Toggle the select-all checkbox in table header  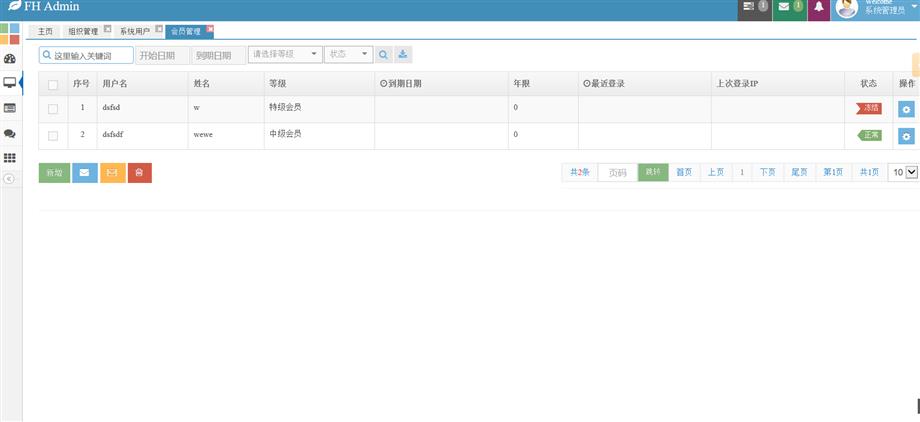[x=53, y=85]
